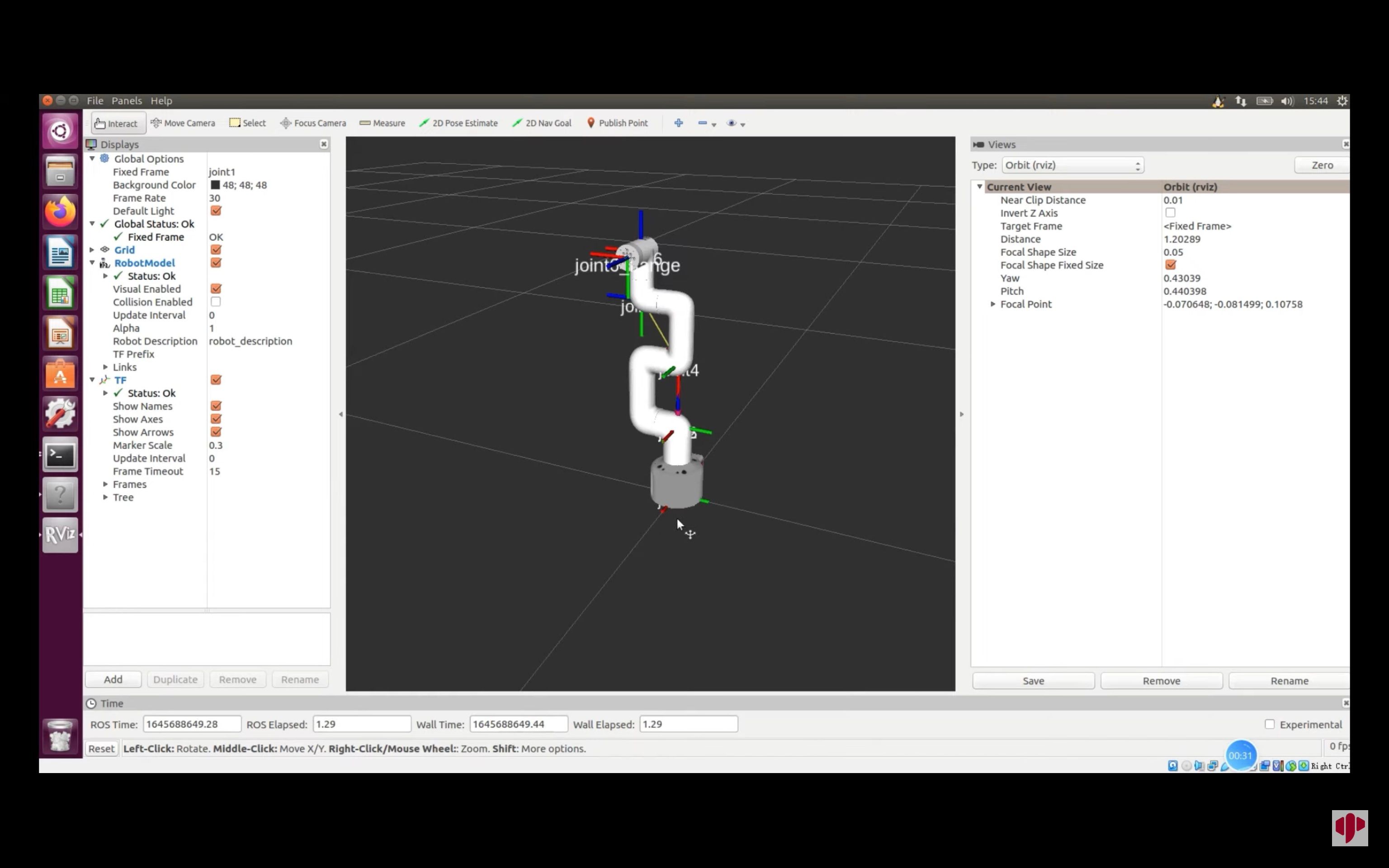This screenshot has height=868, width=1389.
Task: Activate the Publish Point tool
Action: [617, 123]
